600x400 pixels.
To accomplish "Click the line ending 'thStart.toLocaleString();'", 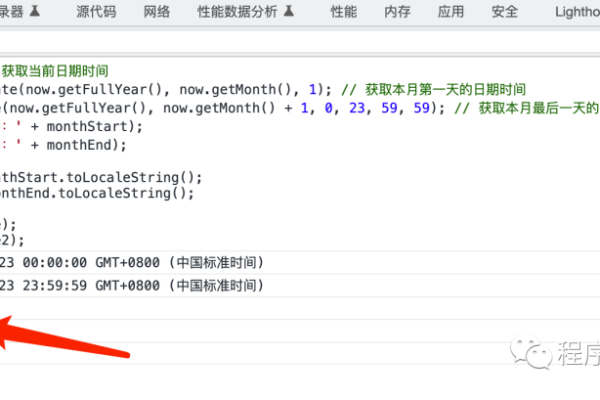I will pyautogui.click(x=101, y=177).
